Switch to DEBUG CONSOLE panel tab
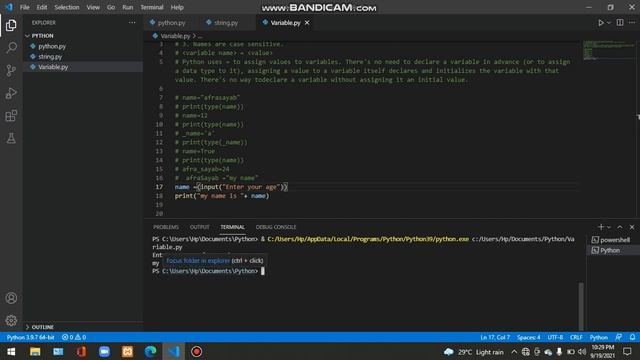640x360 pixels. [x=276, y=227]
